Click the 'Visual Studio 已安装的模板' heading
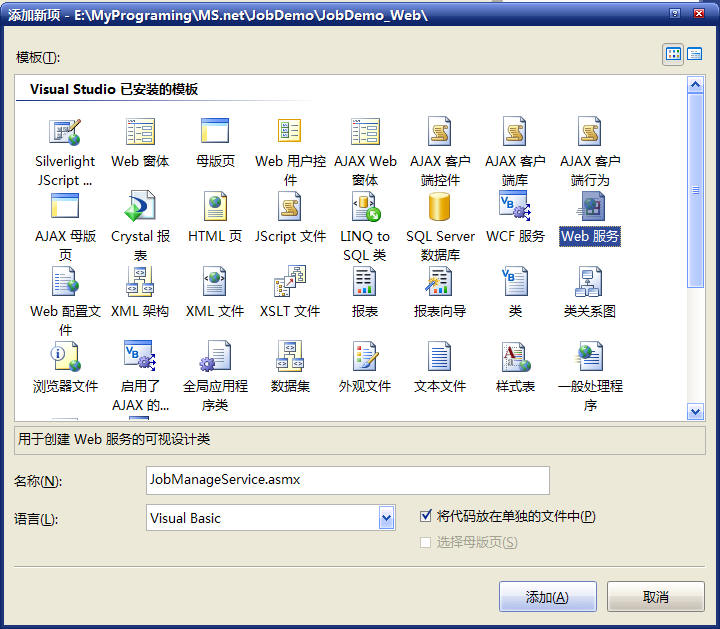 coord(114,89)
